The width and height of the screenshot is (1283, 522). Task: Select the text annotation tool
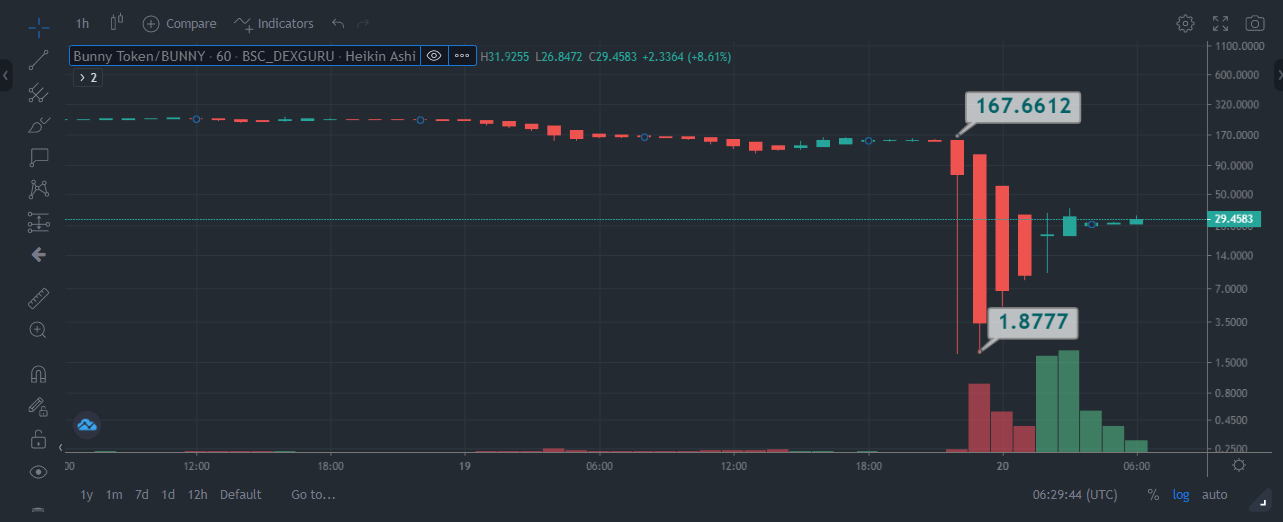tap(38, 157)
